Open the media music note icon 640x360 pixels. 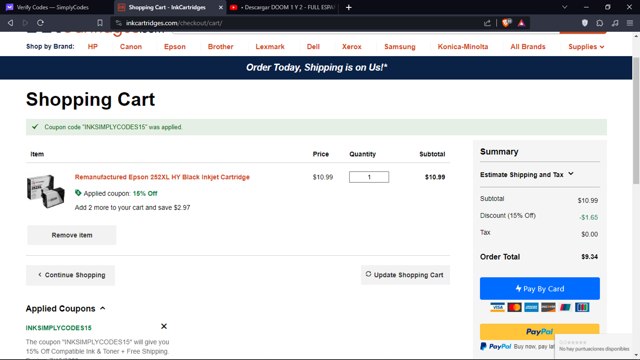[615, 23]
